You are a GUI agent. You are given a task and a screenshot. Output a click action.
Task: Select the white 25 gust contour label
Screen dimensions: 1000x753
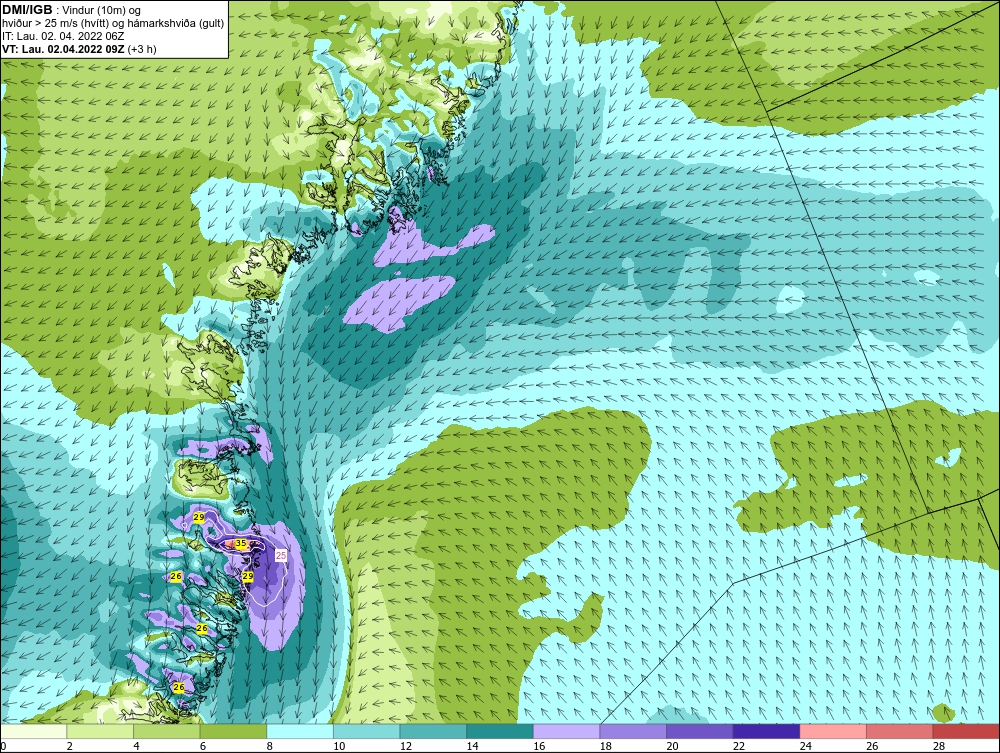coord(281,555)
